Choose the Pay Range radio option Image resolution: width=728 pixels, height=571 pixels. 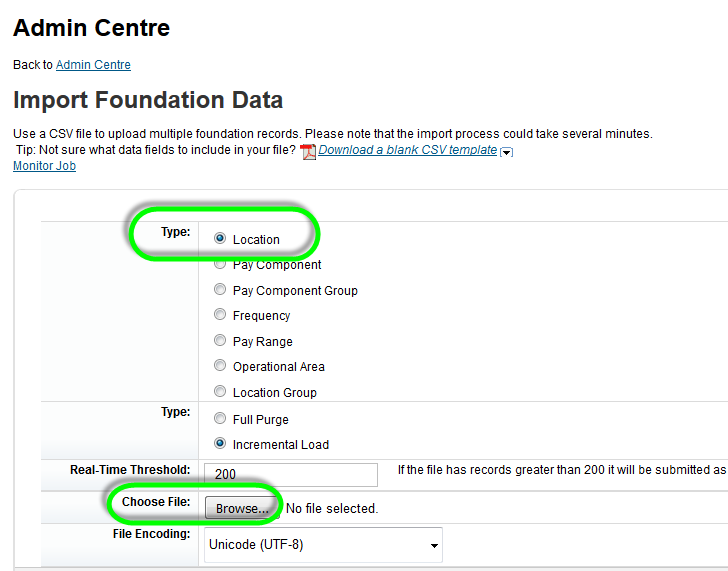220,340
